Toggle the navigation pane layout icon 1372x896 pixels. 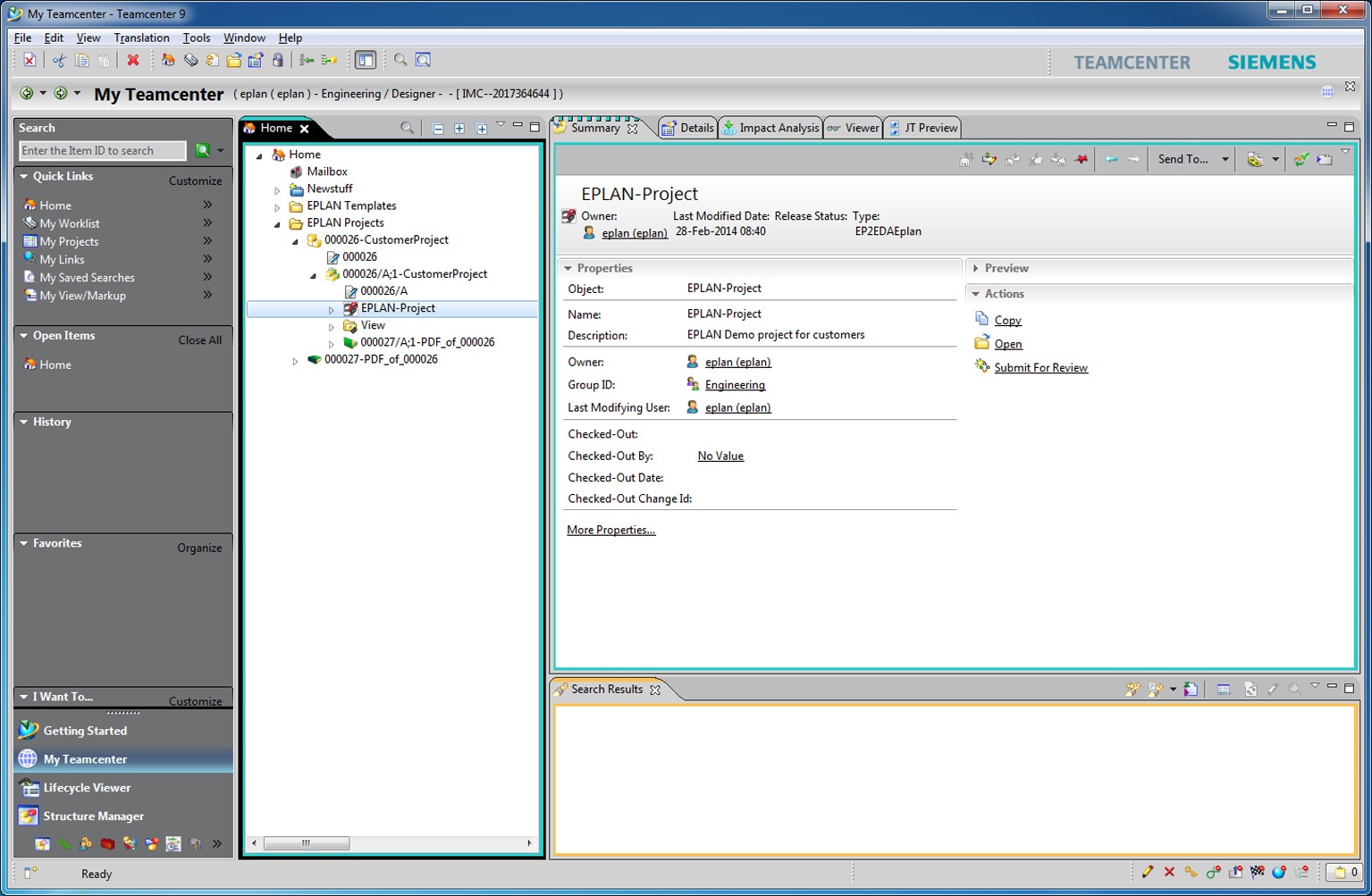click(365, 61)
